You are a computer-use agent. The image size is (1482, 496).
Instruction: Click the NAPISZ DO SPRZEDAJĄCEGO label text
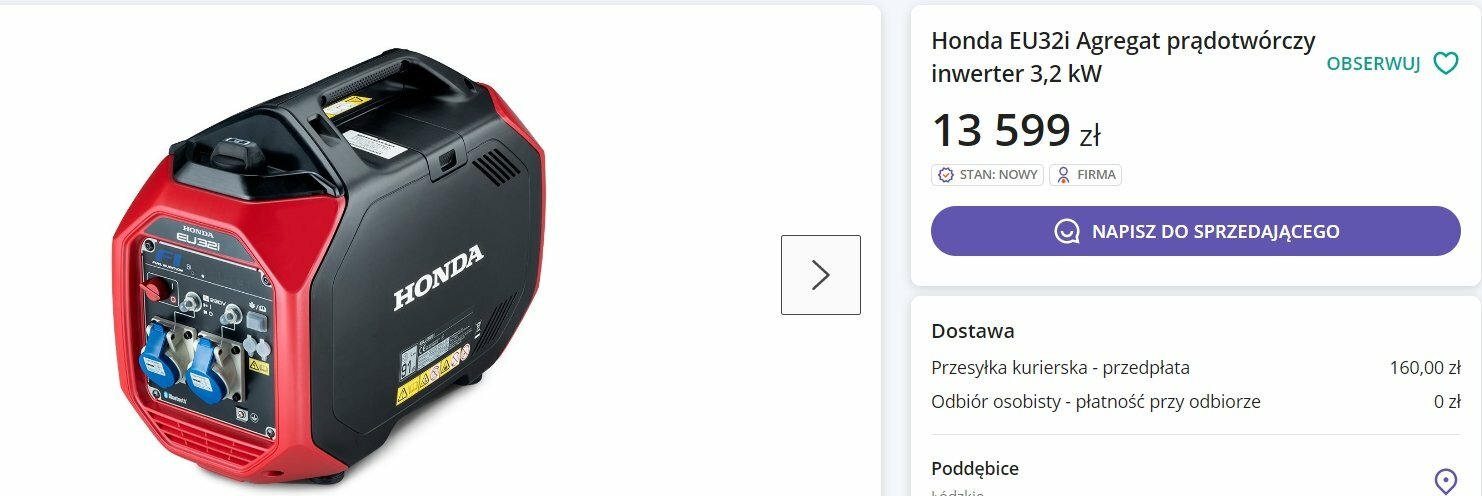[x=1216, y=232]
